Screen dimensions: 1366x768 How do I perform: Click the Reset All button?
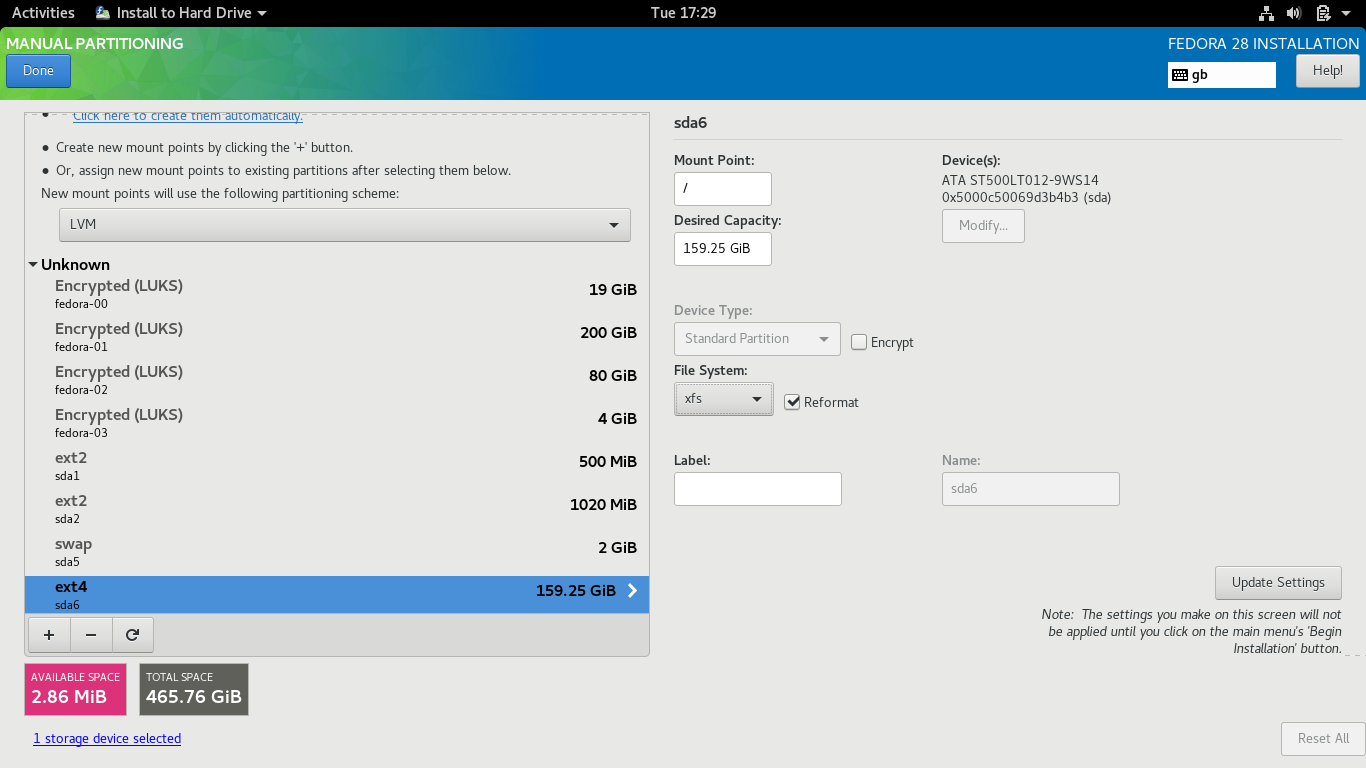coord(1323,739)
